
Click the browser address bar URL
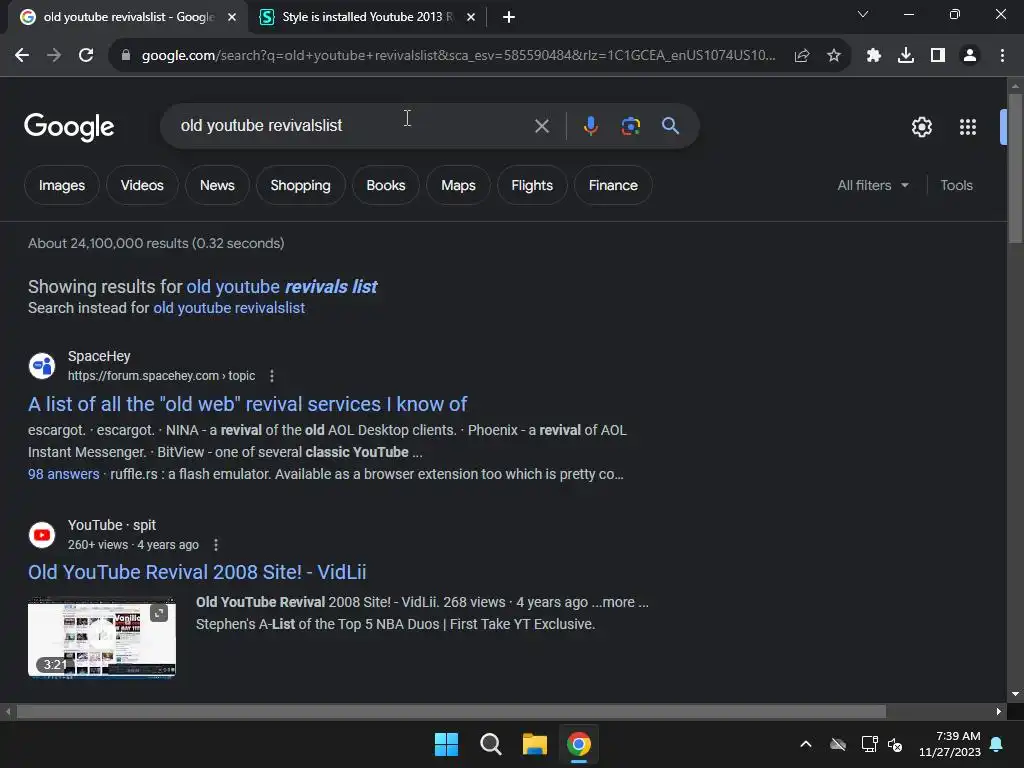coord(458,56)
